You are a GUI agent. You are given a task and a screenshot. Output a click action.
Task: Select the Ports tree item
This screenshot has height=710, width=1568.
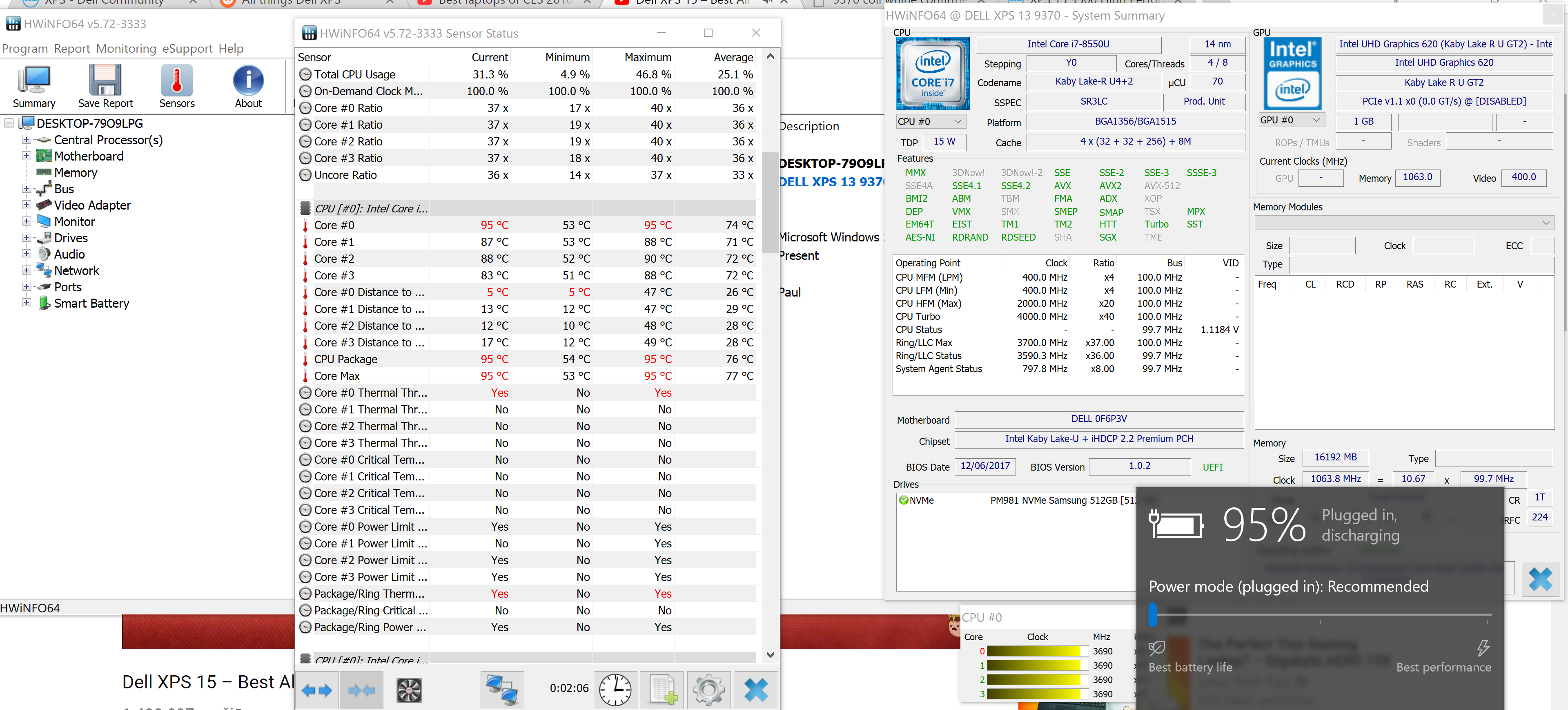(67, 287)
